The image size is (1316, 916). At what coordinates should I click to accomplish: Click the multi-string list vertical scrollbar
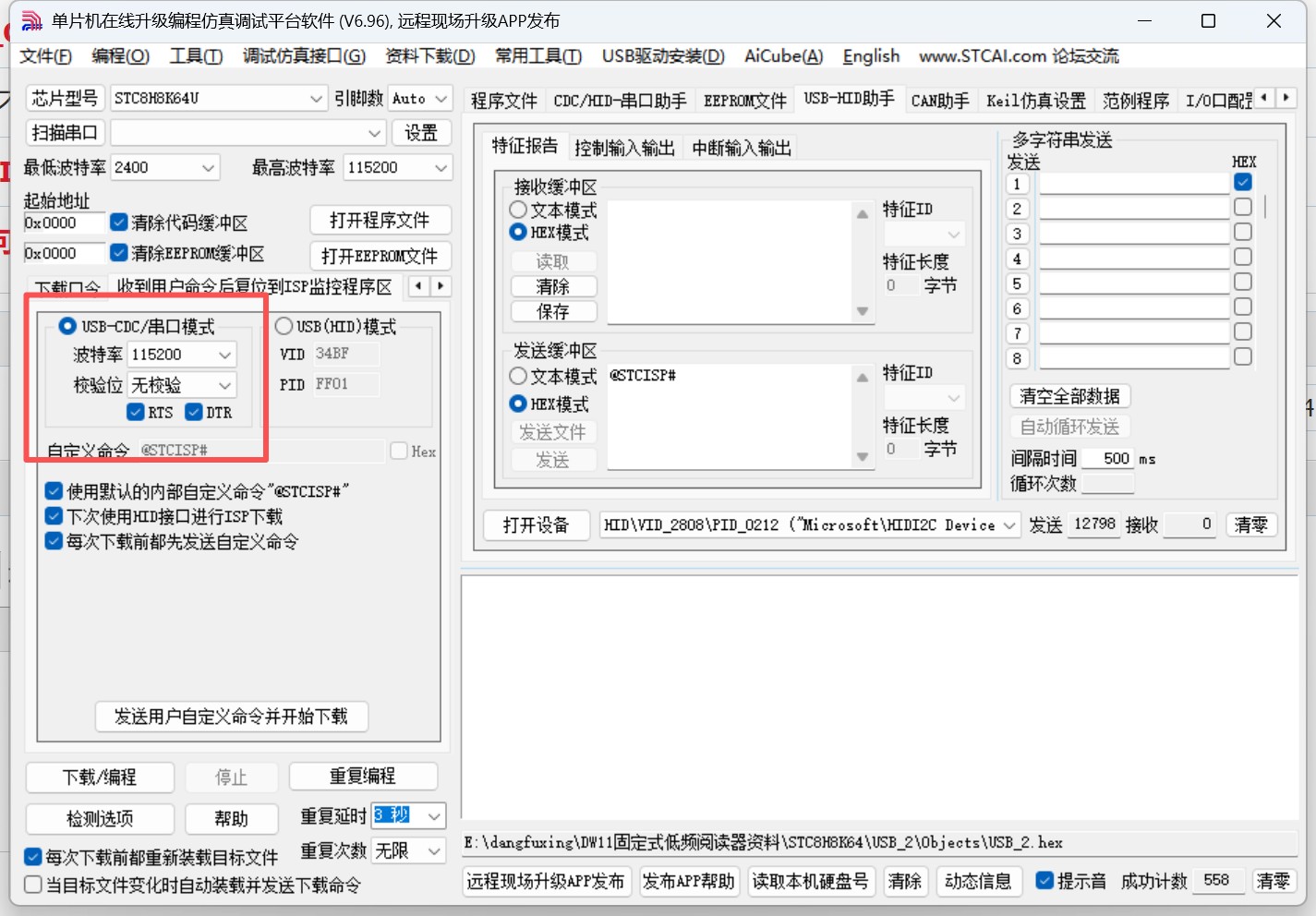(1265, 207)
